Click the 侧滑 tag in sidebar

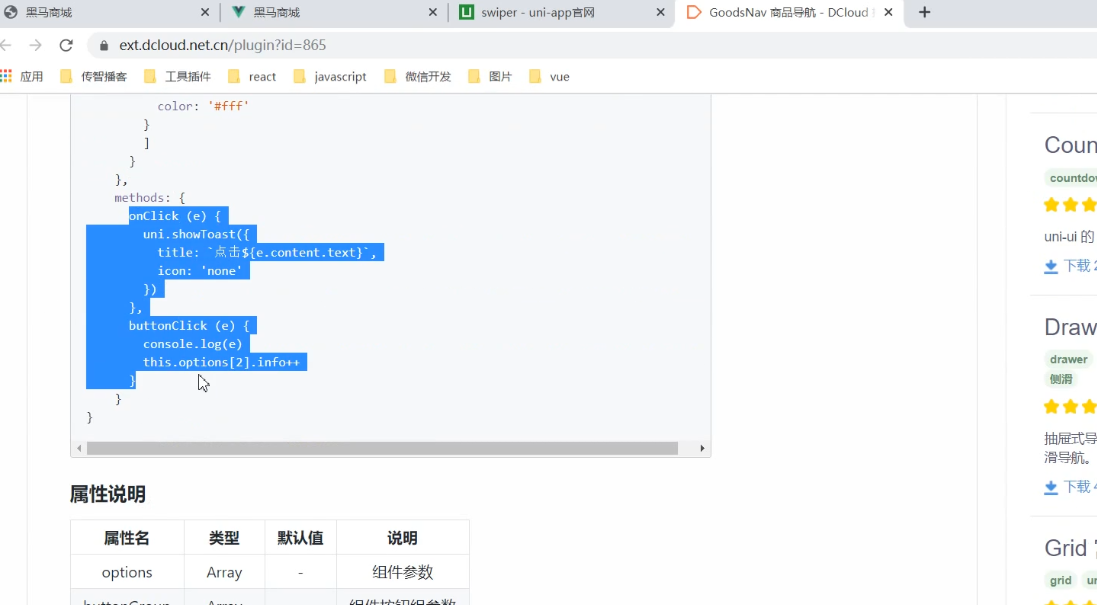[x=1061, y=379]
